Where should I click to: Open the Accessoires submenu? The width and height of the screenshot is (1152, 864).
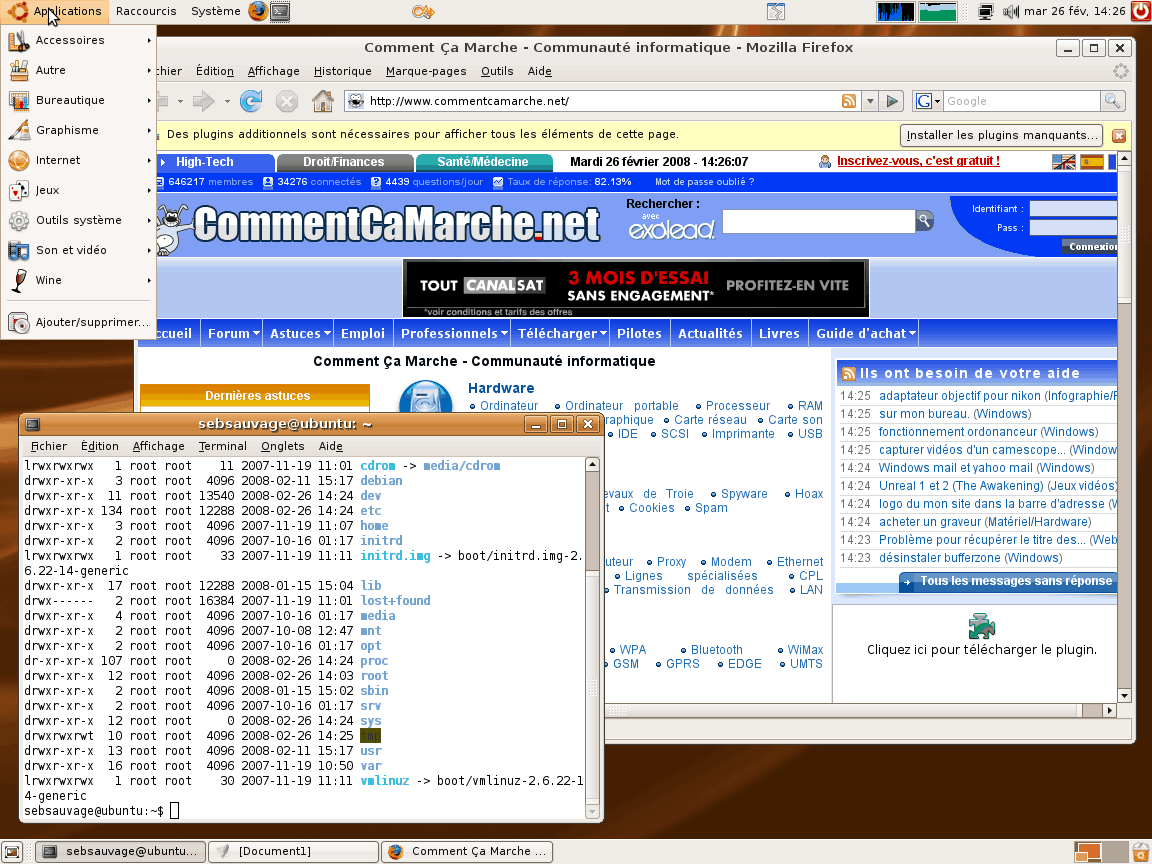point(79,40)
